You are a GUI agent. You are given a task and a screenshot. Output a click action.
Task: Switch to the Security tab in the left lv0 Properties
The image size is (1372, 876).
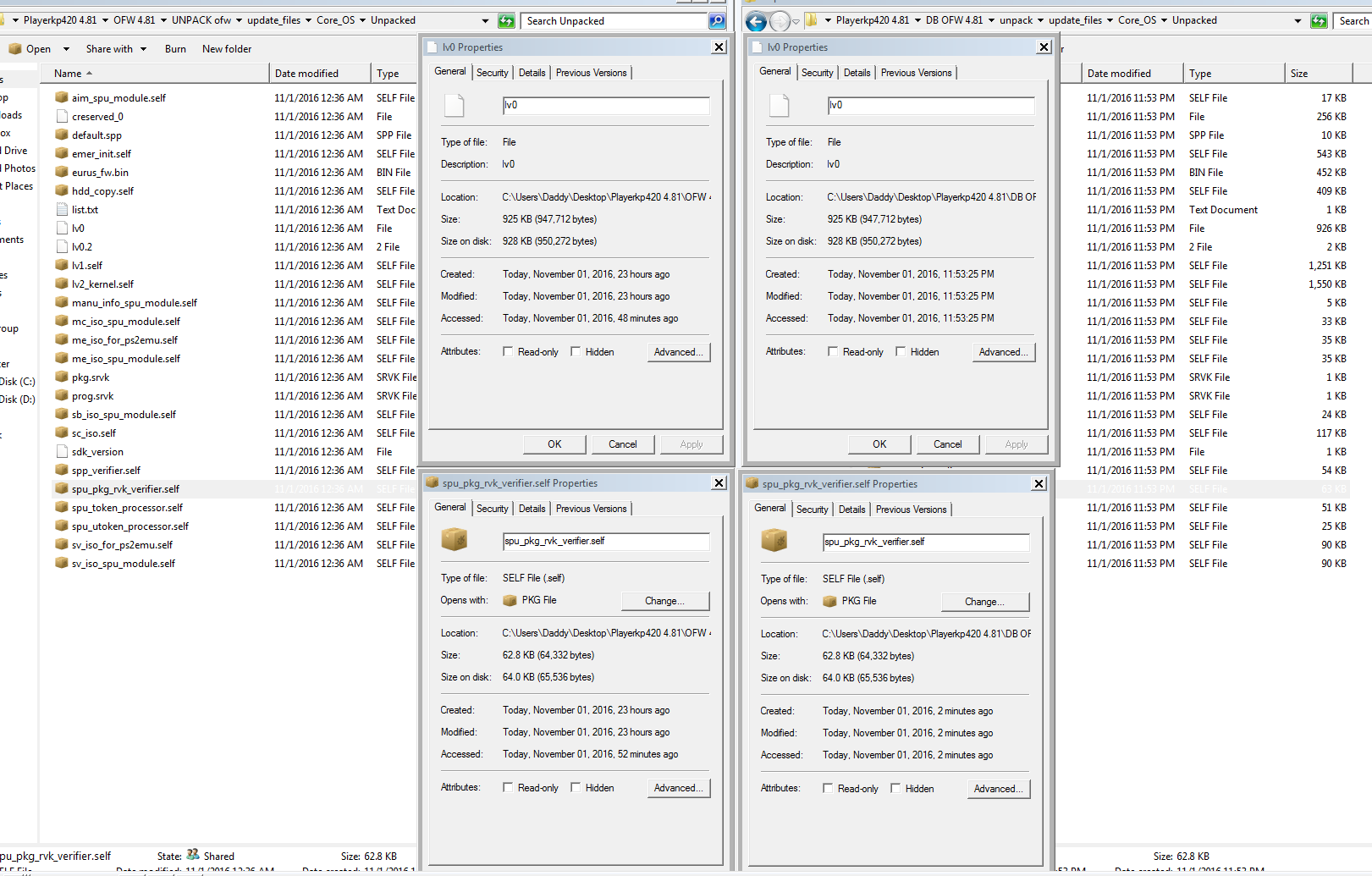click(493, 73)
